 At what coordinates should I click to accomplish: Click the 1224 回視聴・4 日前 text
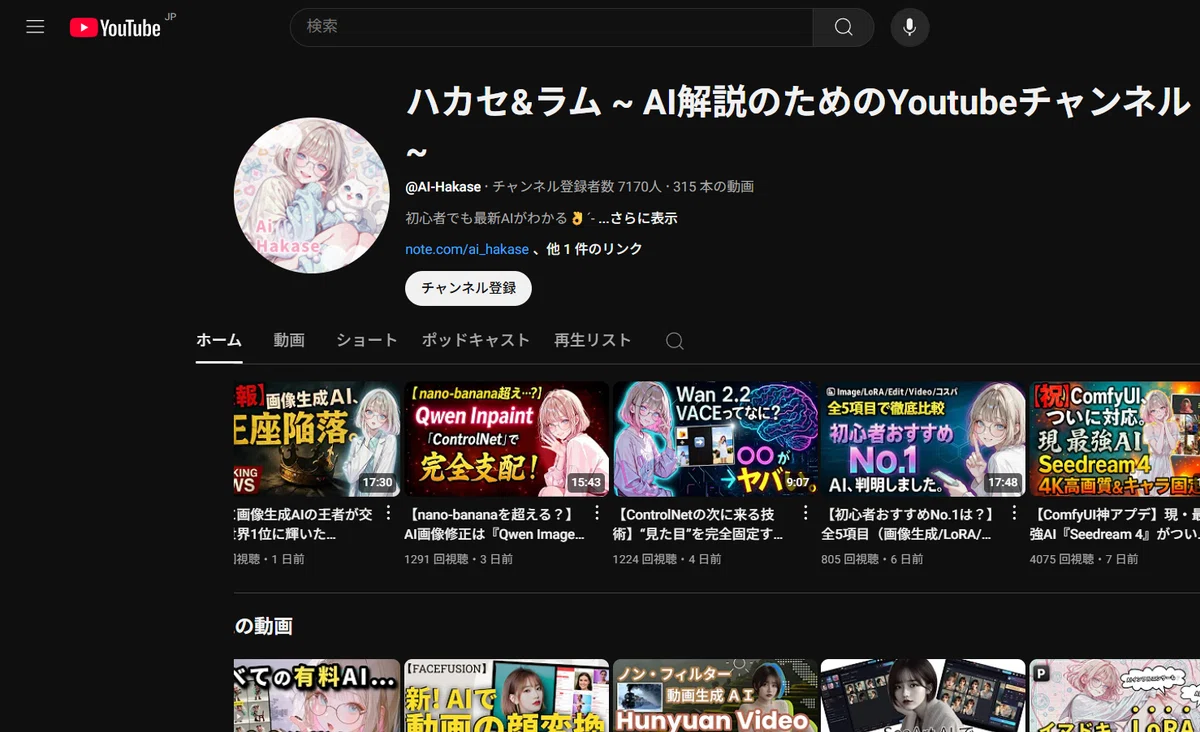click(667, 560)
